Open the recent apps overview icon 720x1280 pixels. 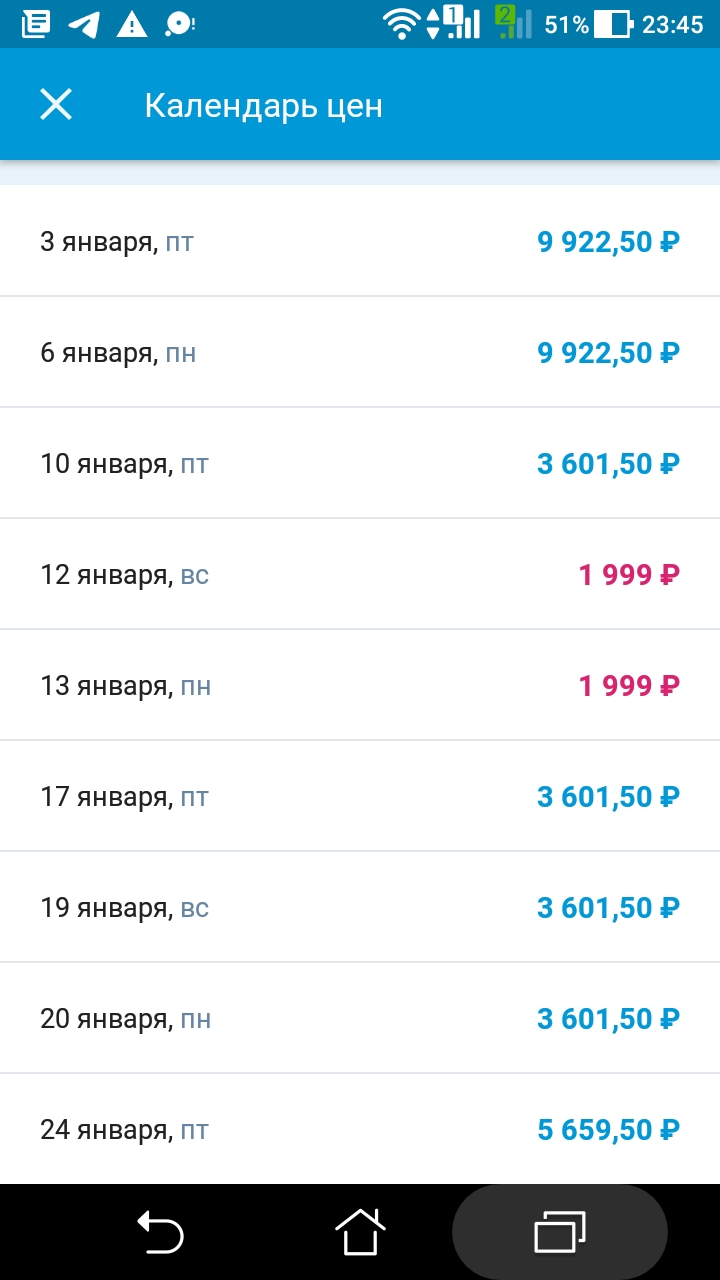pyautogui.click(x=560, y=1231)
